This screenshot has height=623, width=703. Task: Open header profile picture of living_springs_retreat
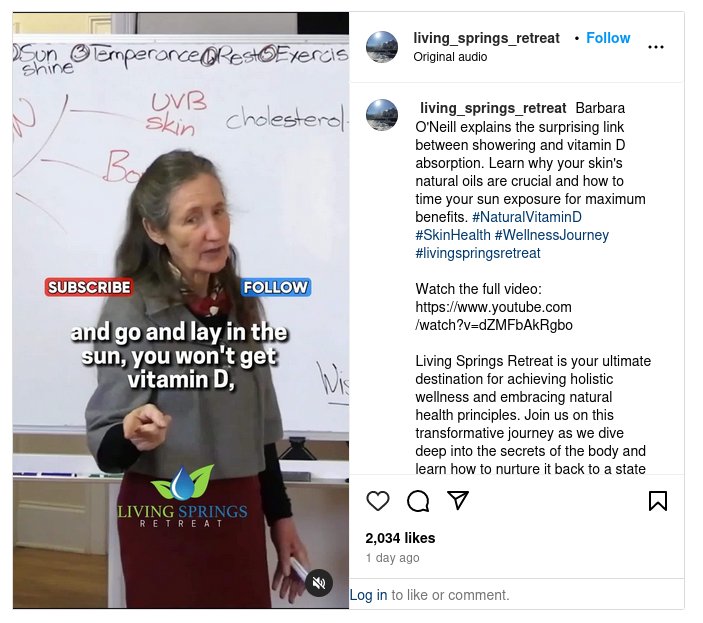coord(382,47)
